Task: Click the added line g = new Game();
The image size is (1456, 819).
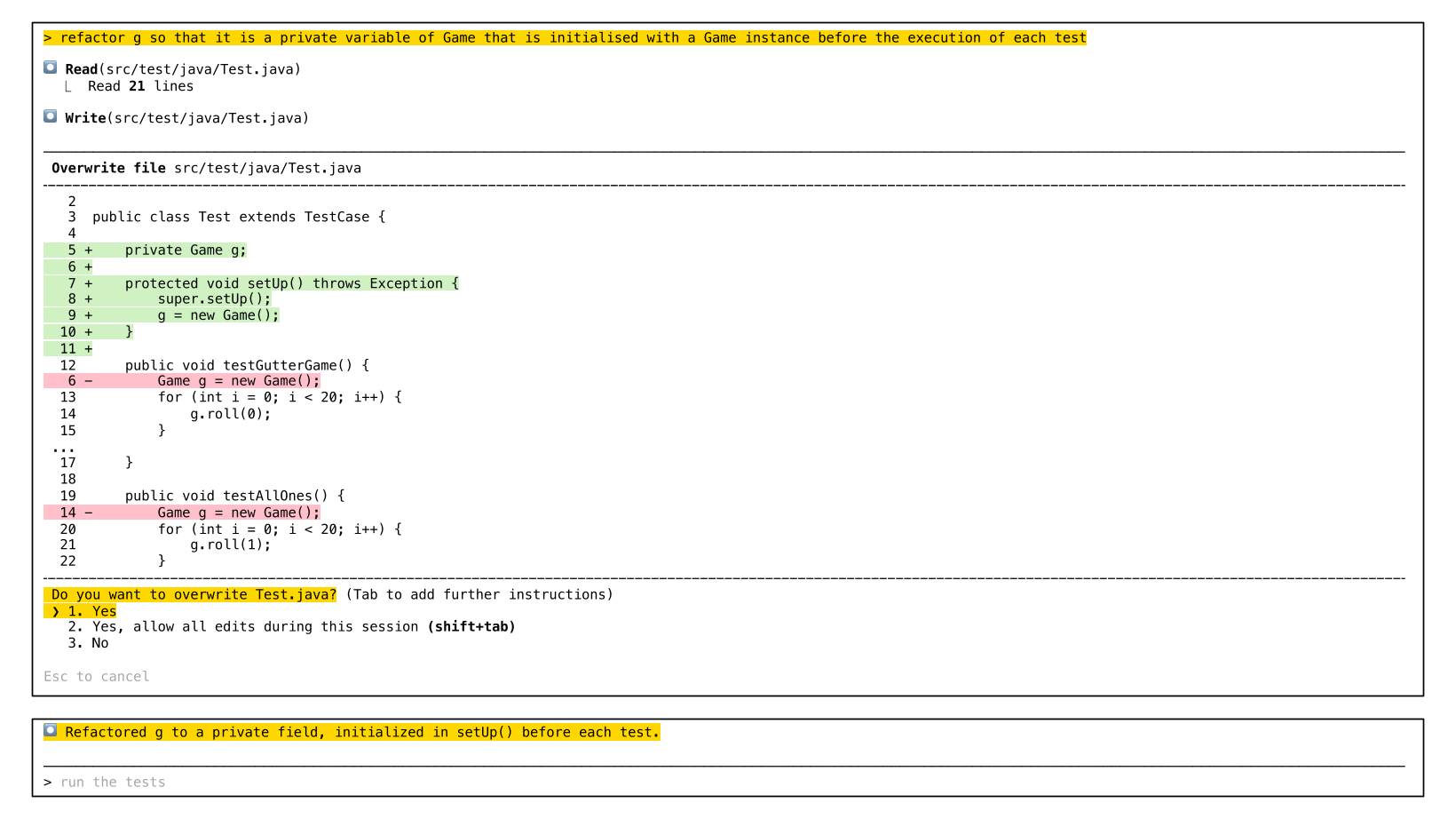Action: (218, 315)
